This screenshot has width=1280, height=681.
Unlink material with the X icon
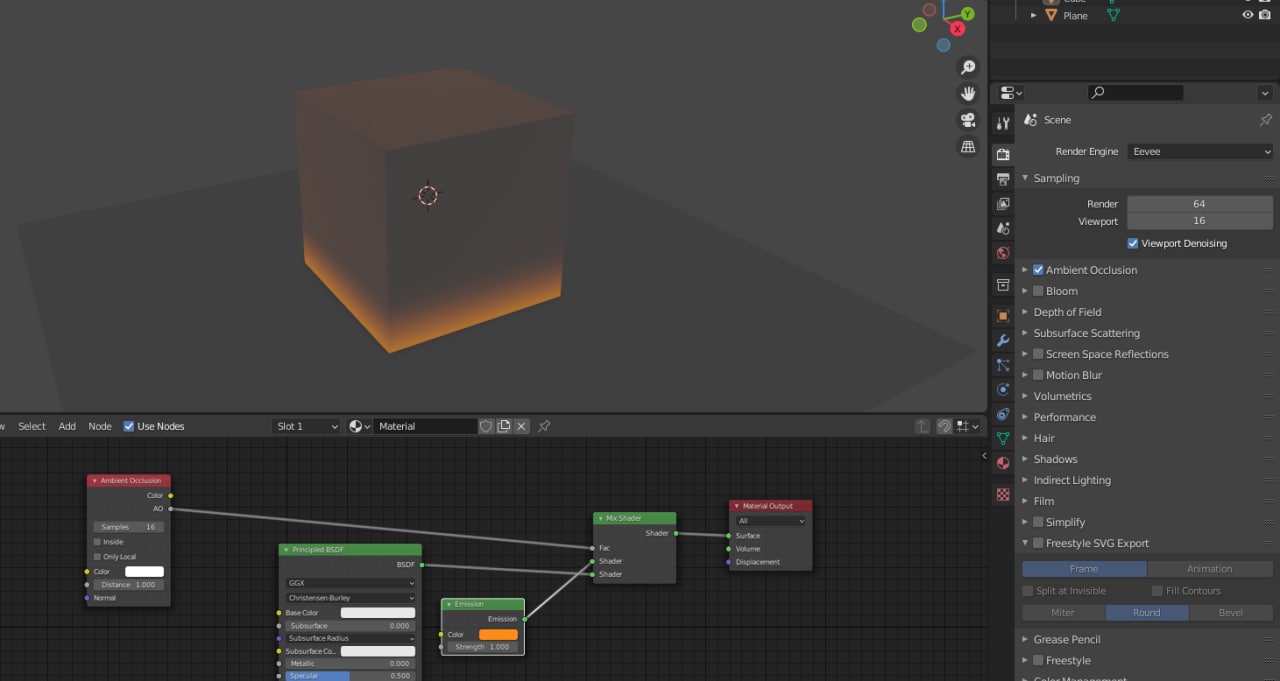click(521, 426)
